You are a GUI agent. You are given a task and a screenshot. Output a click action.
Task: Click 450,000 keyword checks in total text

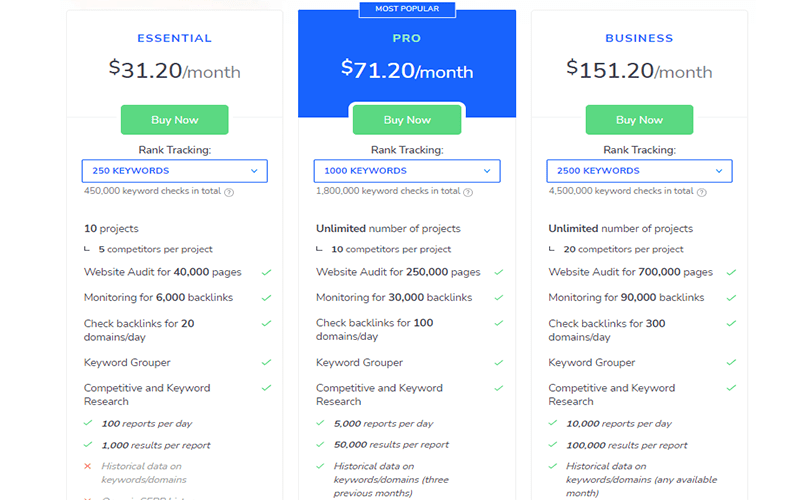pyautogui.click(x=153, y=191)
